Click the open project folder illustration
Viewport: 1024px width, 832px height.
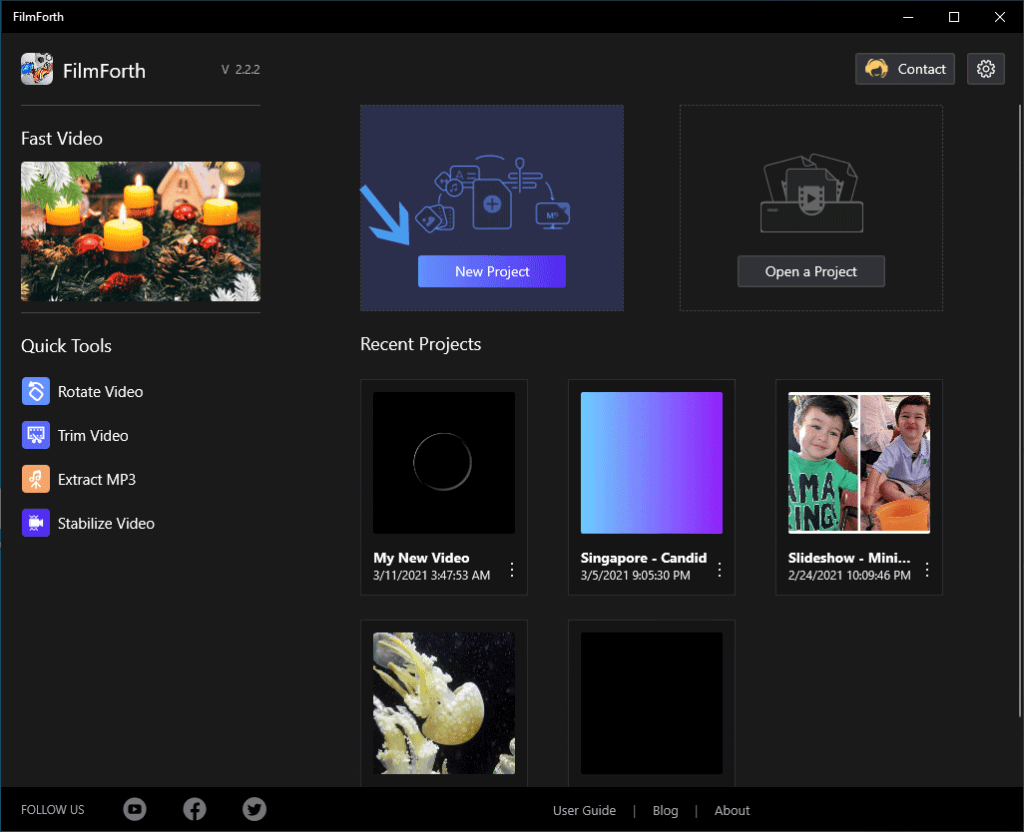point(811,193)
